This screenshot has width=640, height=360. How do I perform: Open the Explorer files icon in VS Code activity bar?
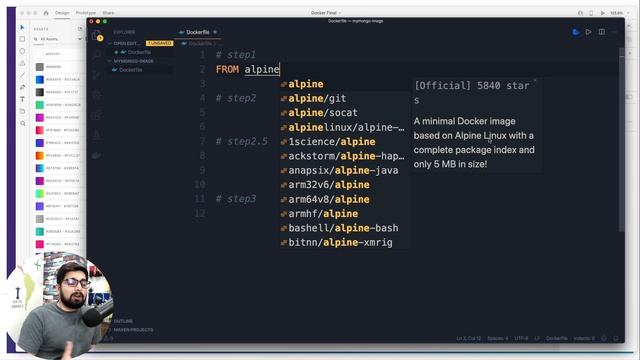pos(97,36)
